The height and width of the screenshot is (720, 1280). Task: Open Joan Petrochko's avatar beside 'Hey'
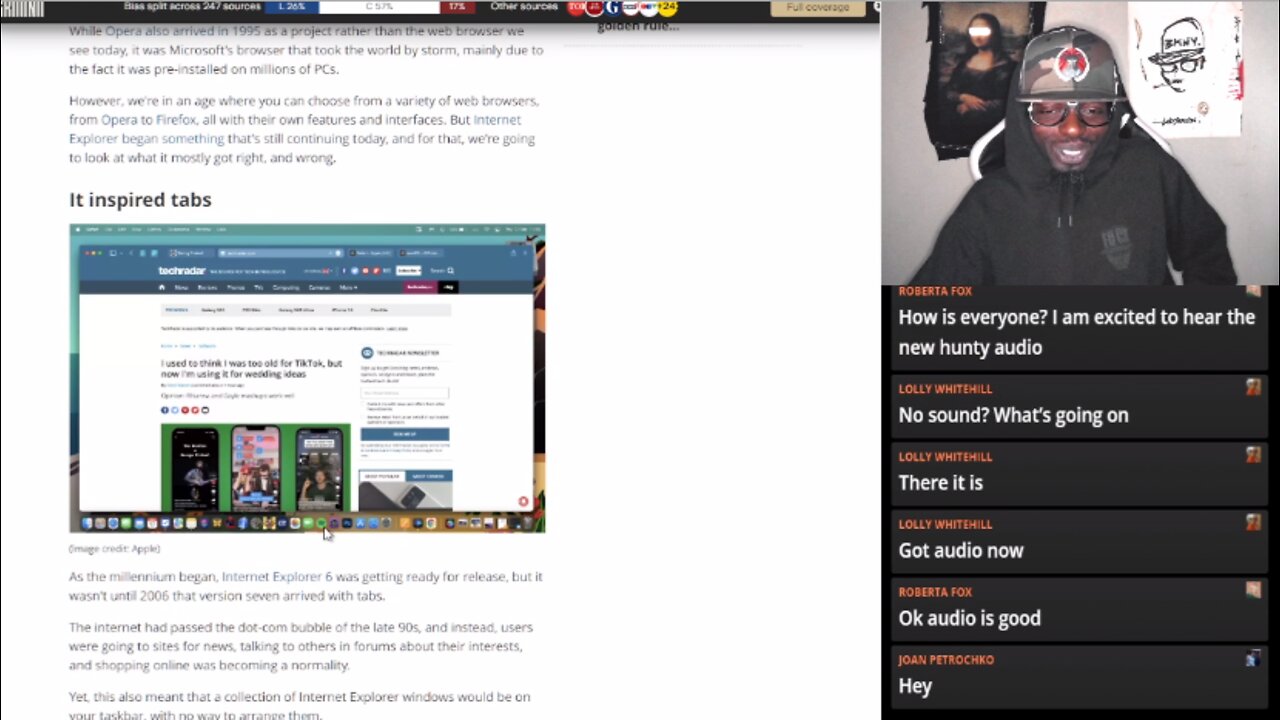coord(1253,658)
